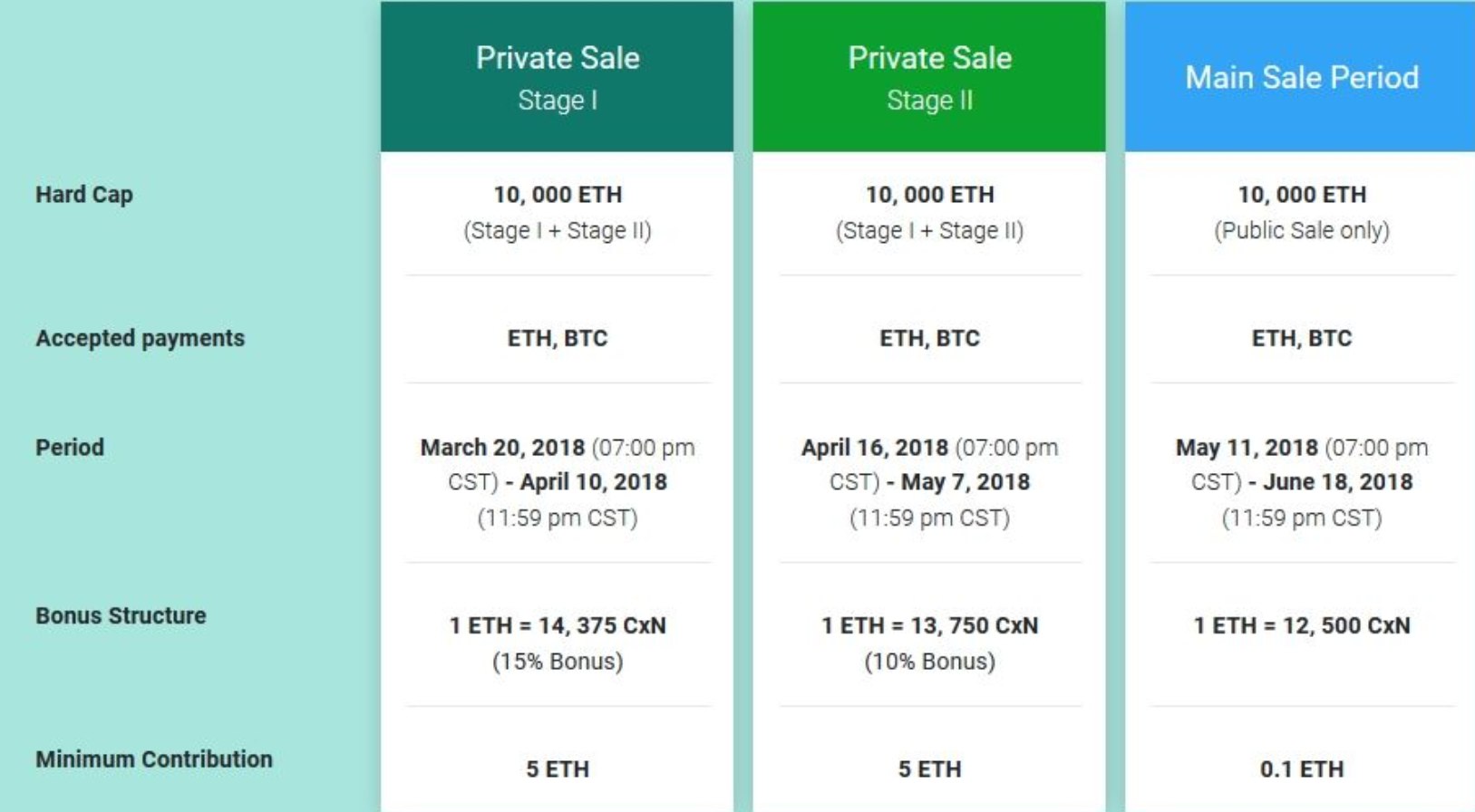Click the April 16, 2018 start date
1475x812 pixels.
874,448
